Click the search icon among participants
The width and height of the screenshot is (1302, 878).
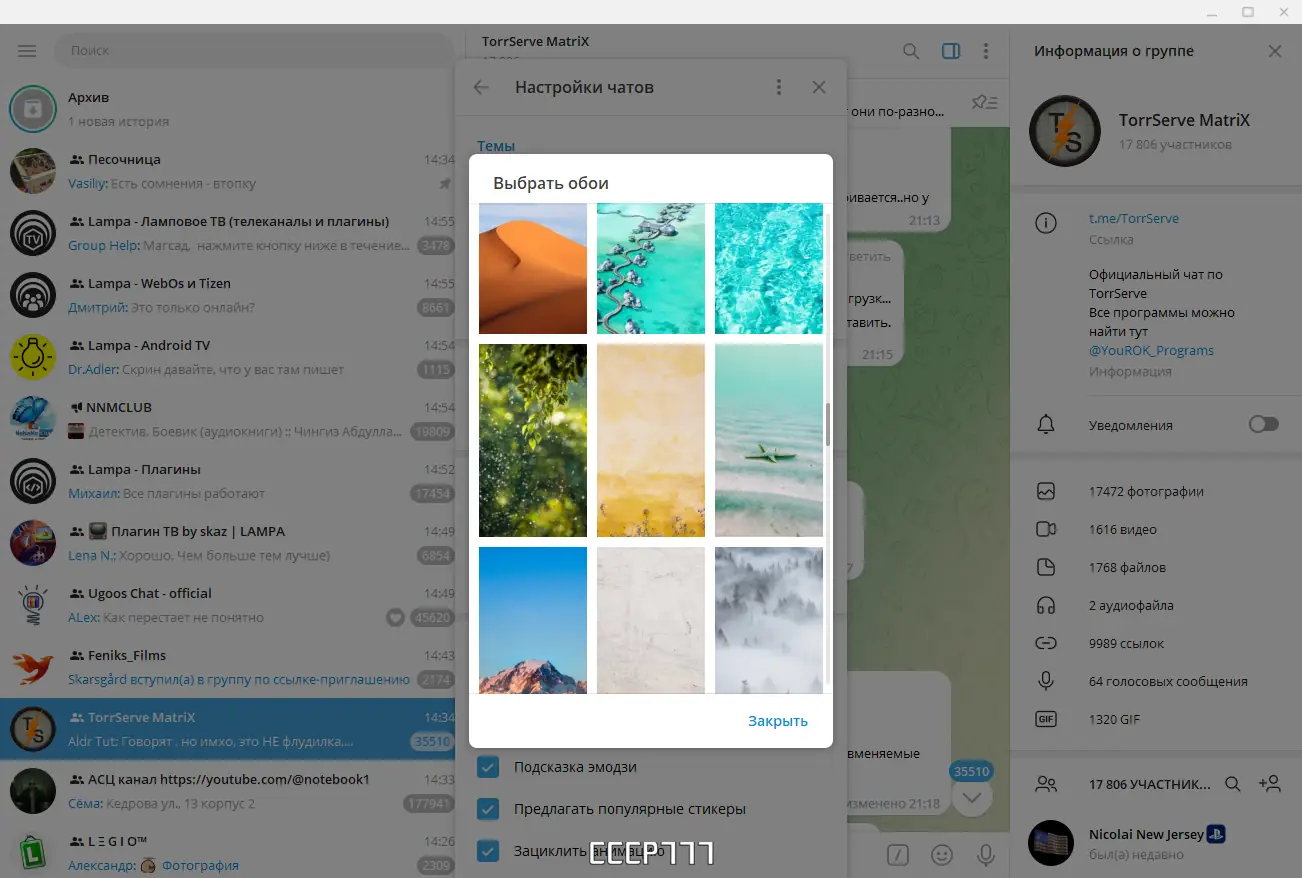point(1232,784)
